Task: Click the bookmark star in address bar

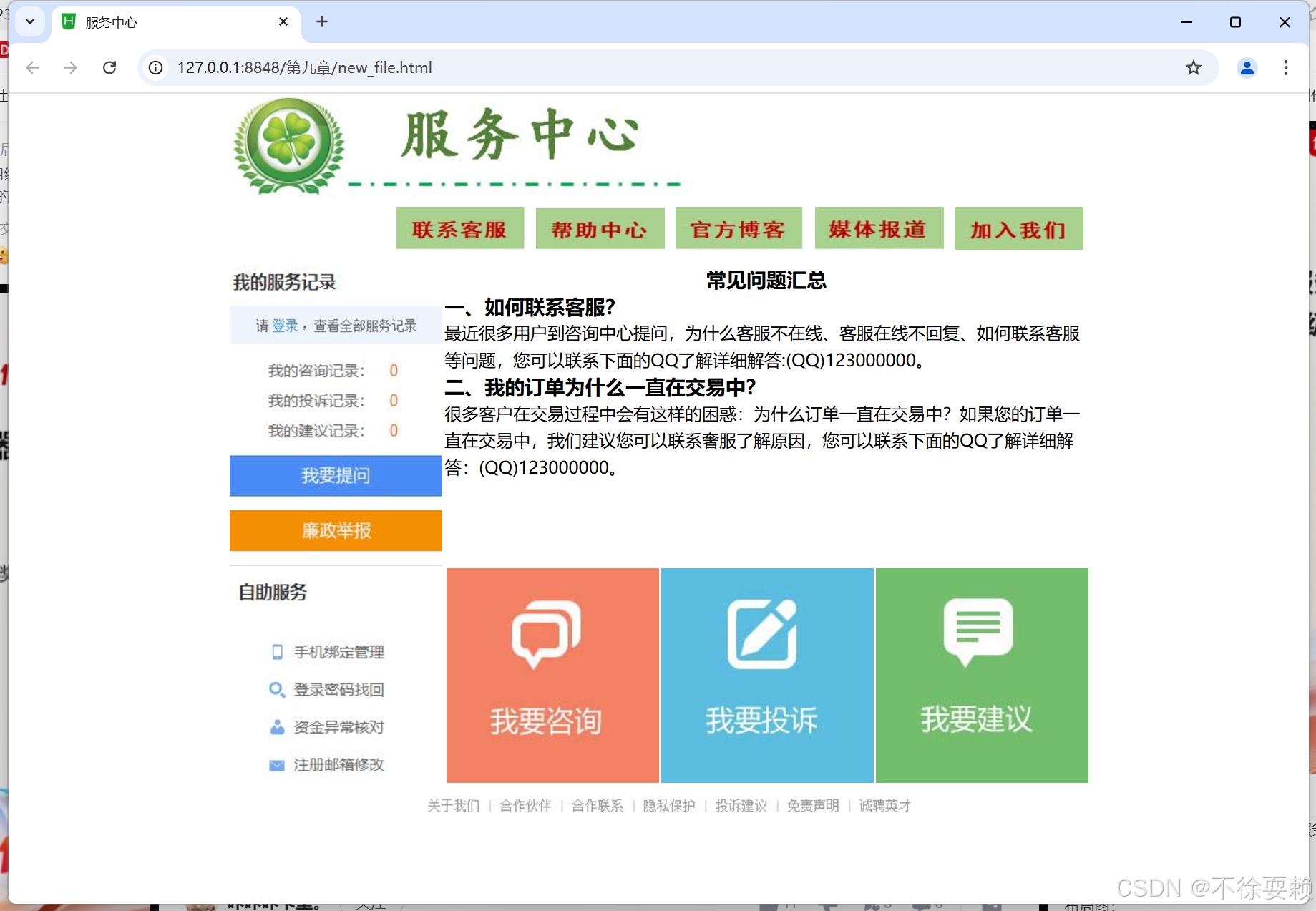Action: [1193, 67]
